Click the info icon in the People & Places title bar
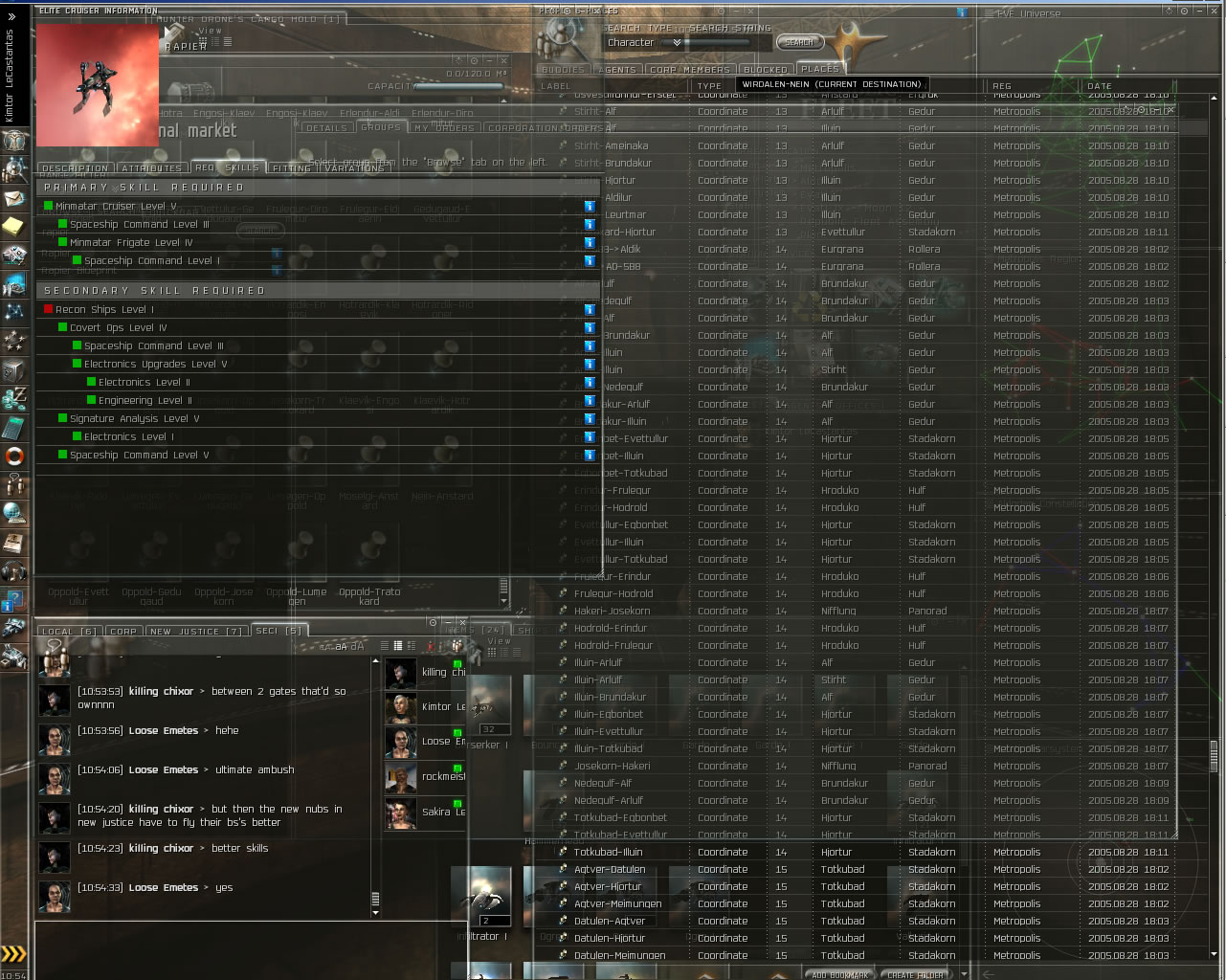1226x980 pixels. click(962, 11)
